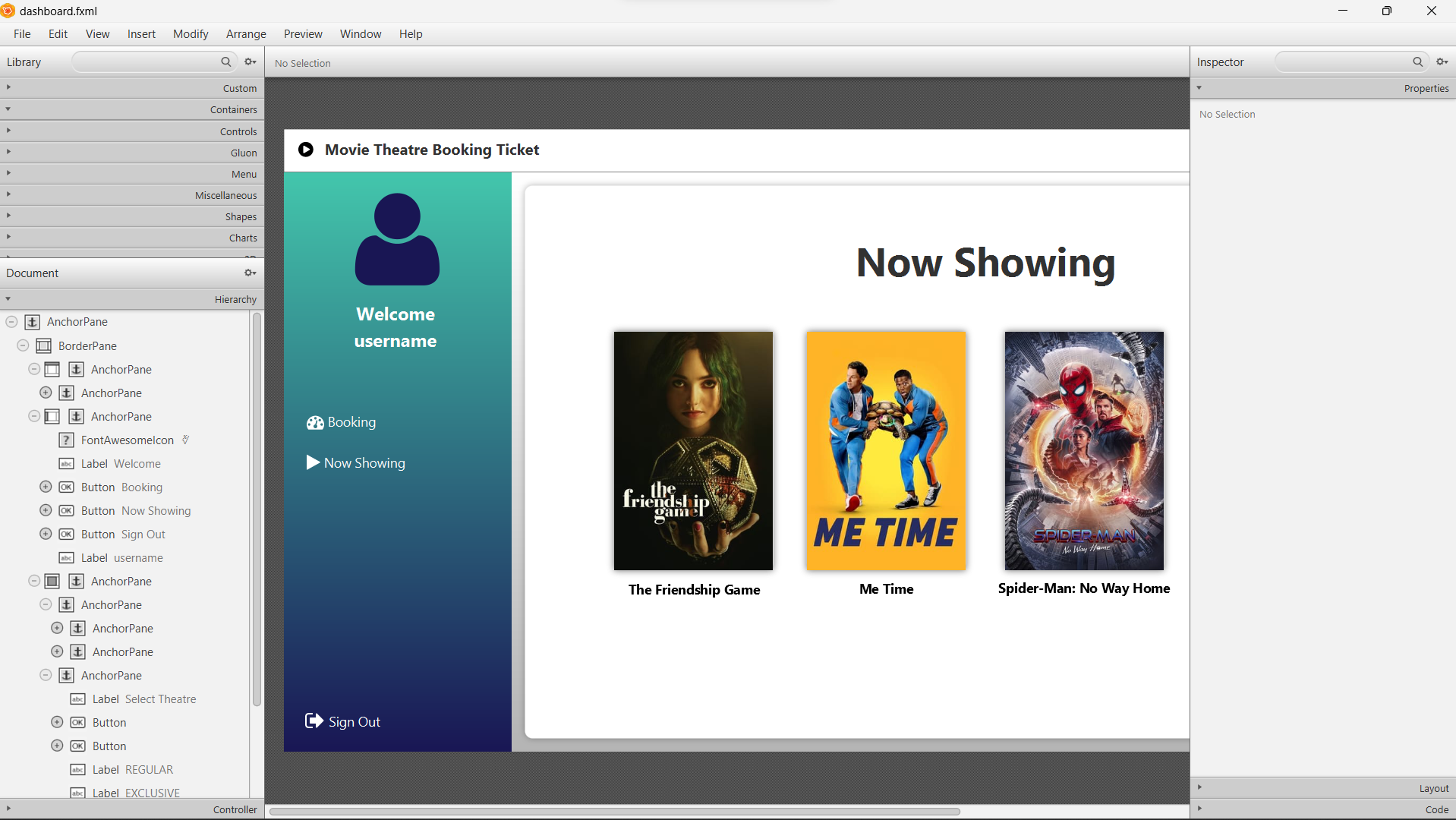Image resolution: width=1456 pixels, height=820 pixels.
Task: Select the Me Time movie poster
Action: (886, 451)
